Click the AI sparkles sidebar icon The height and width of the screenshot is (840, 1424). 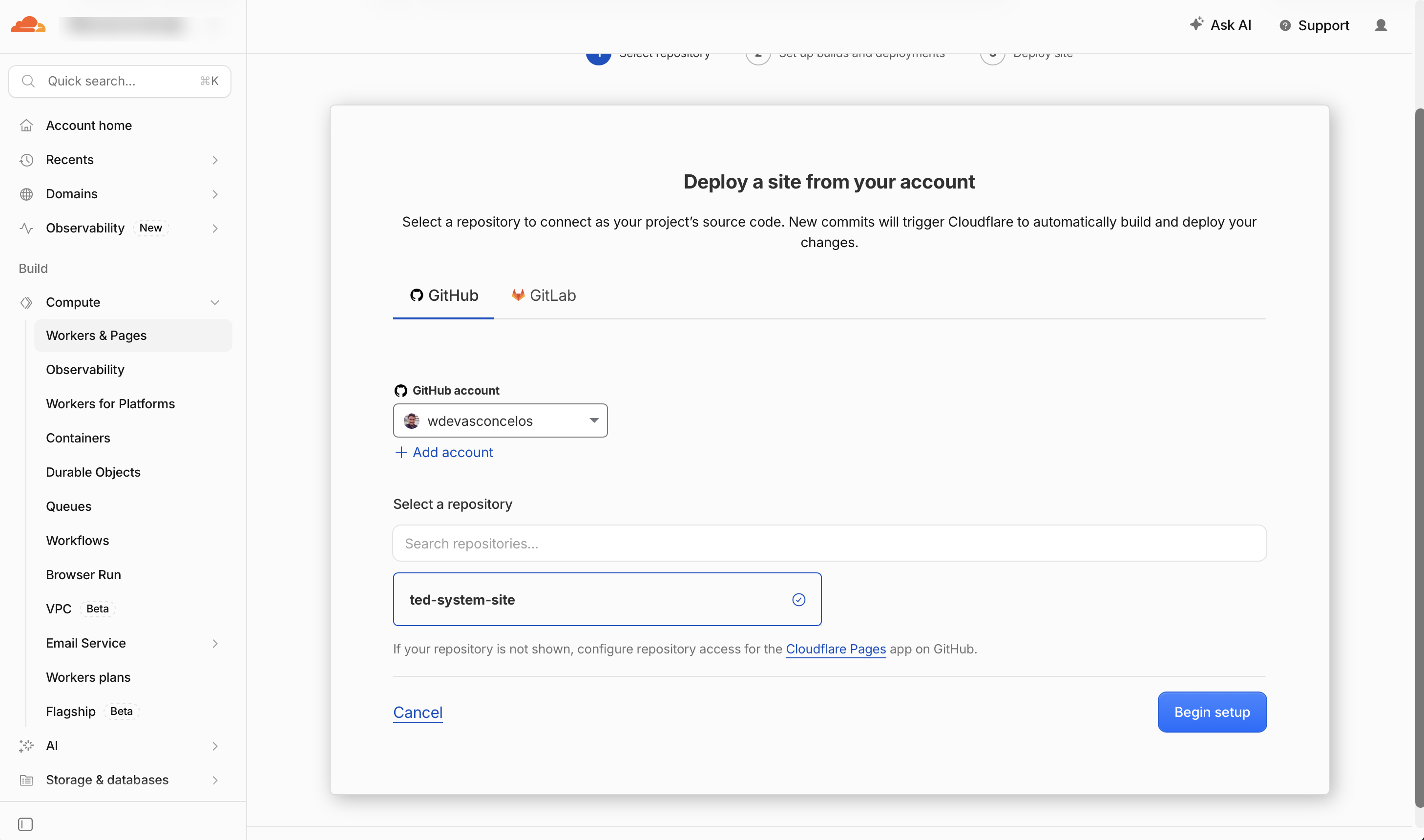[x=26, y=746]
